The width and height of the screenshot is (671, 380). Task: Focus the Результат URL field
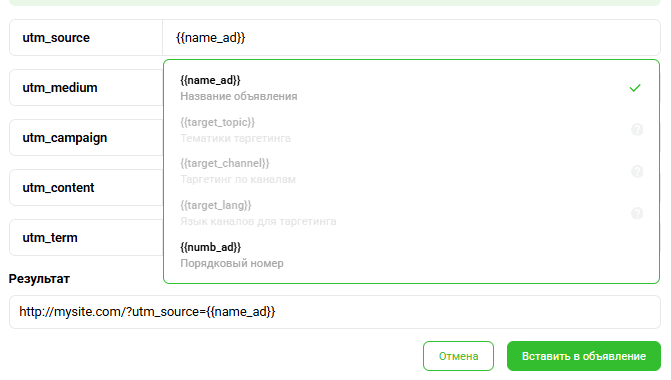click(x=335, y=312)
